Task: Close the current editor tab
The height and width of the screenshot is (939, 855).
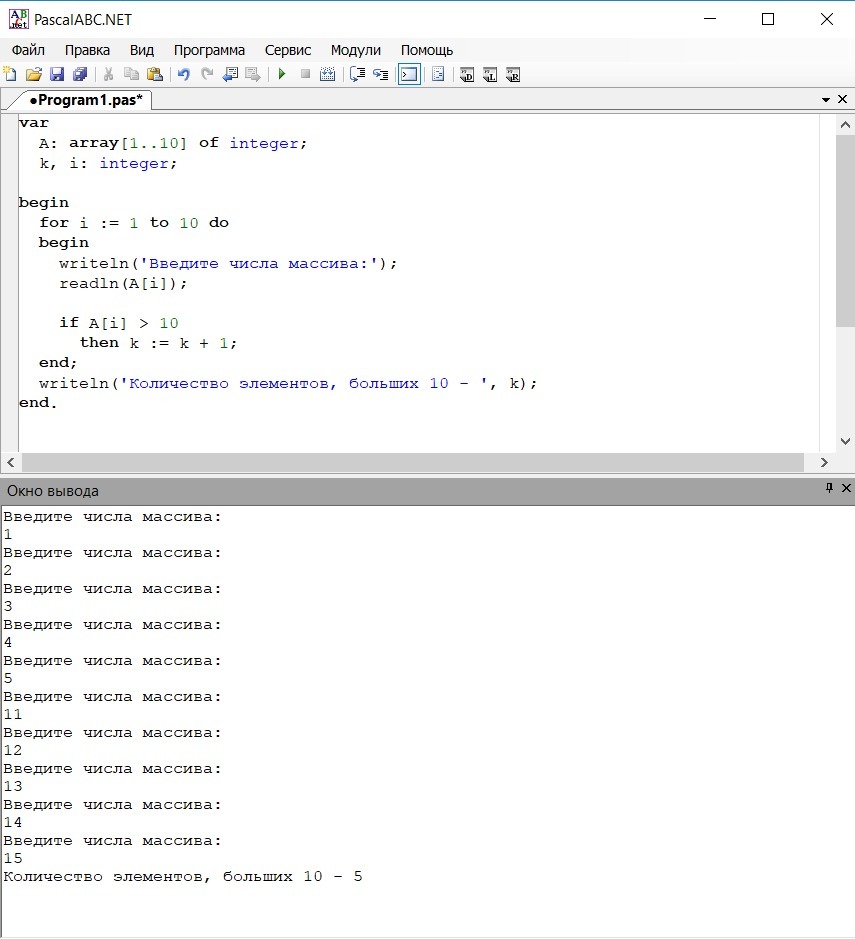Action: click(x=843, y=100)
